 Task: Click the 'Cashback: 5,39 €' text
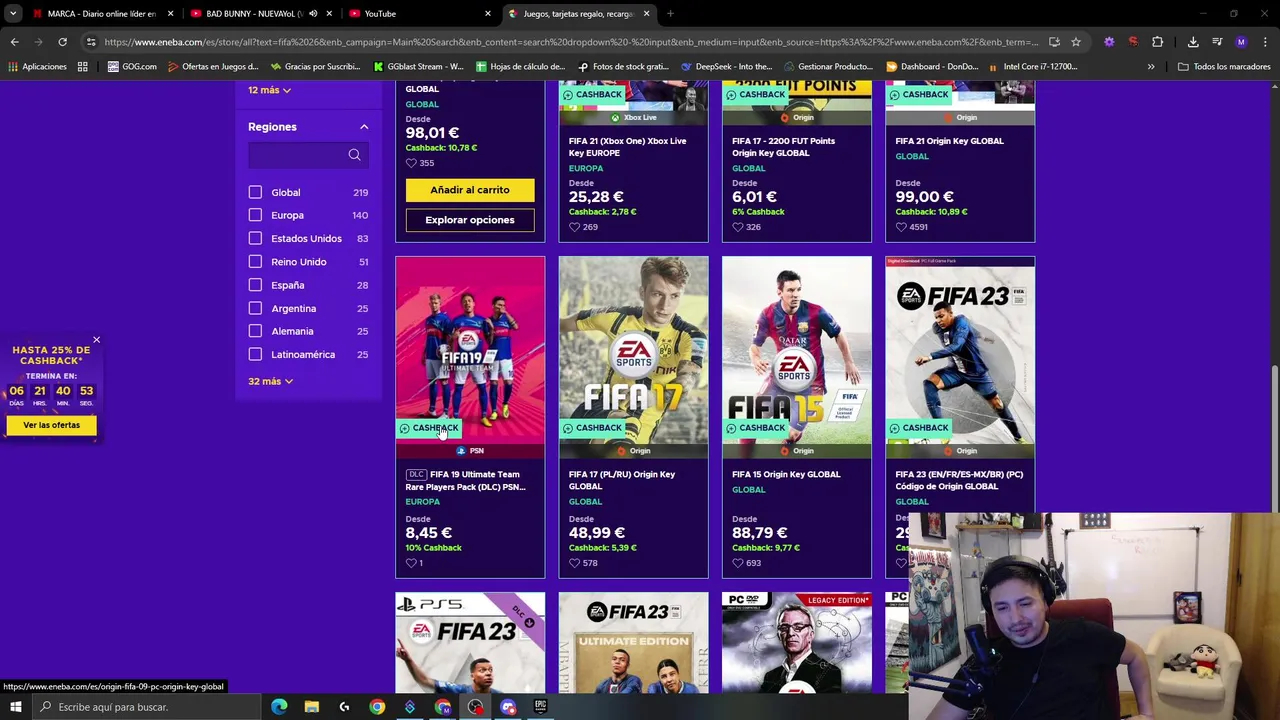pyautogui.click(x=602, y=548)
